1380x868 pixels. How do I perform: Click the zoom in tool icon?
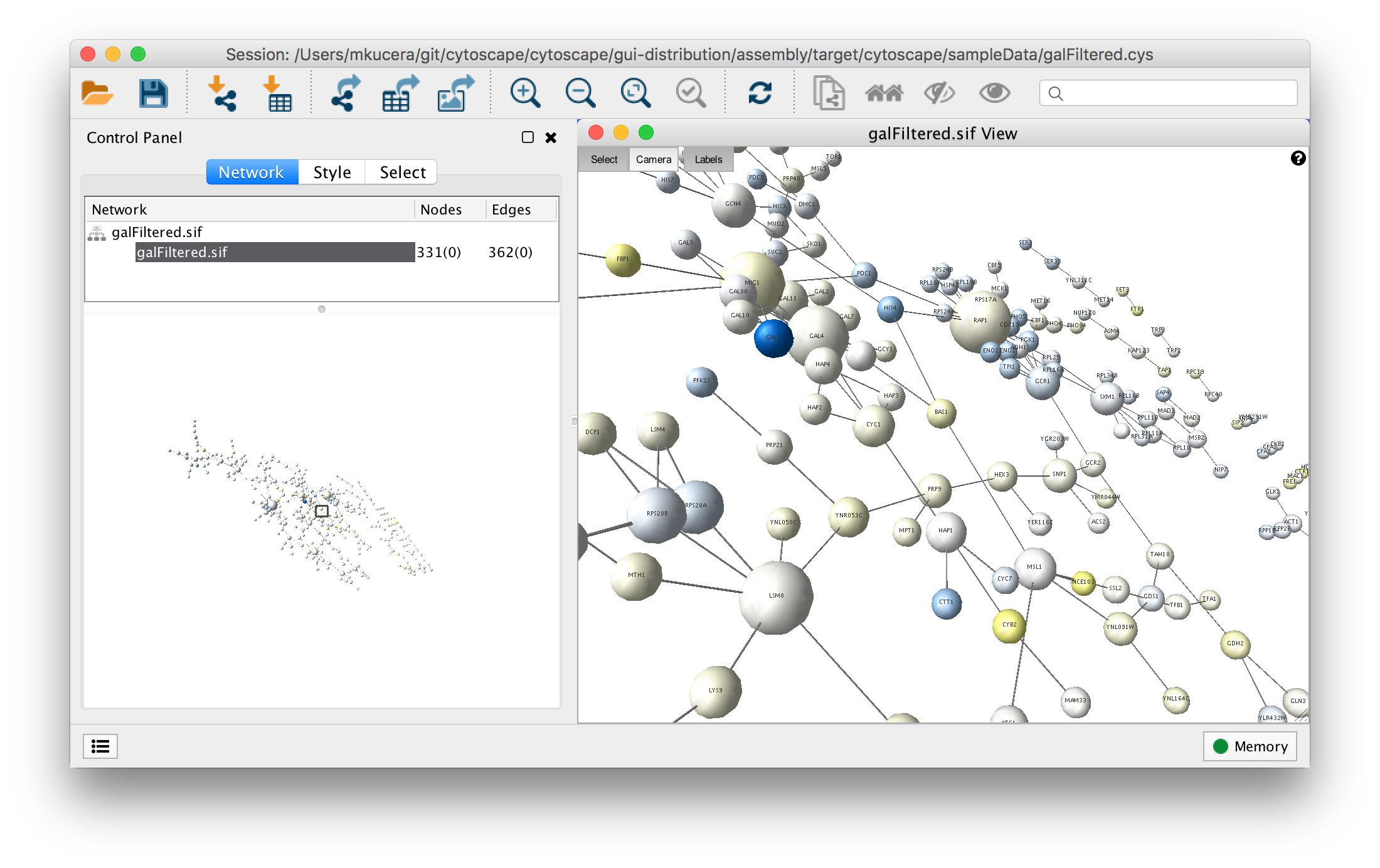coord(524,93)
